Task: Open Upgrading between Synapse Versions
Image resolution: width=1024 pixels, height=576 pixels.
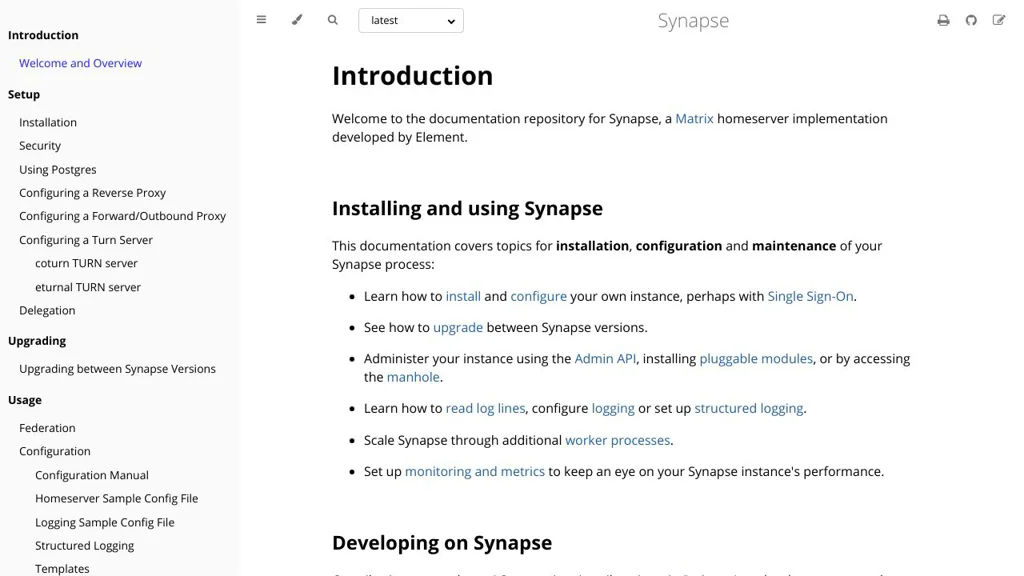Action: pos(117,369)
